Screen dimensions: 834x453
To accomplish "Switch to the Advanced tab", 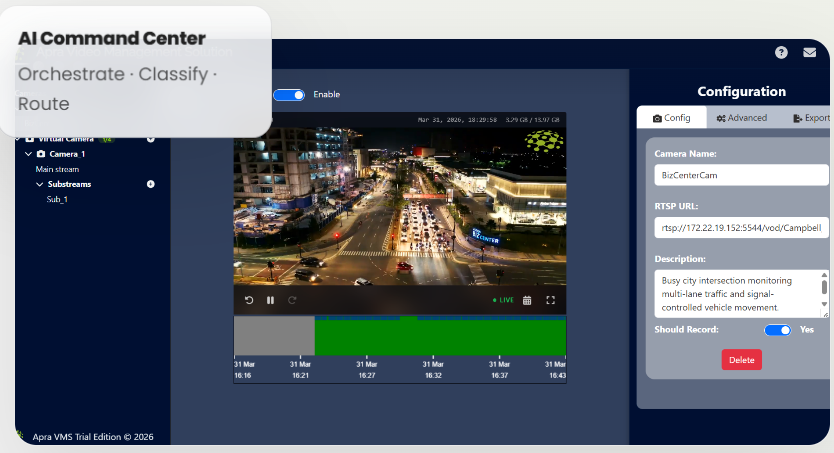I will pyautogui.click(x=741, y=118).
